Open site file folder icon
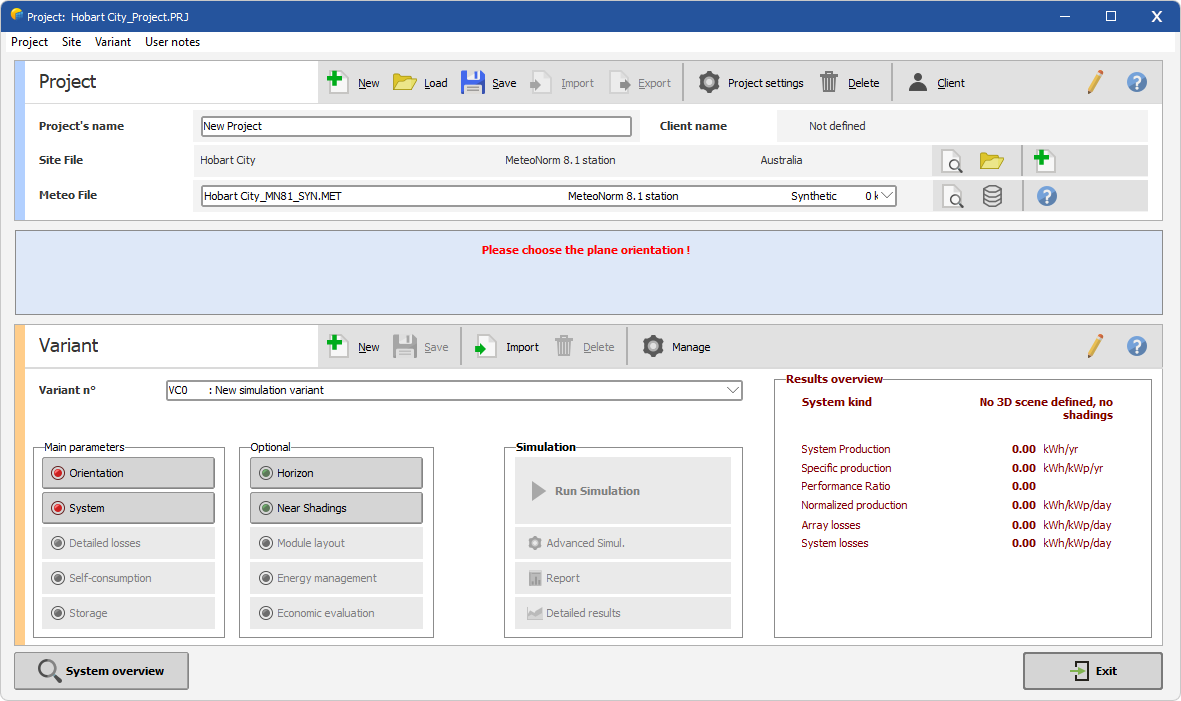 pos(992,160)
